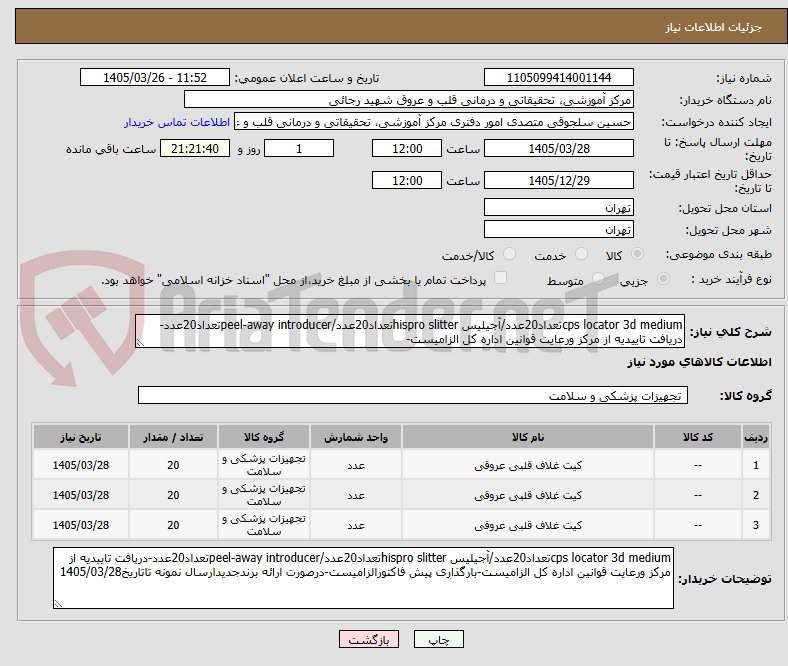Select the متوسط purchase type radio
This screenshot has width=788, height=666.
pyautogui.click(x=598, y=278)
